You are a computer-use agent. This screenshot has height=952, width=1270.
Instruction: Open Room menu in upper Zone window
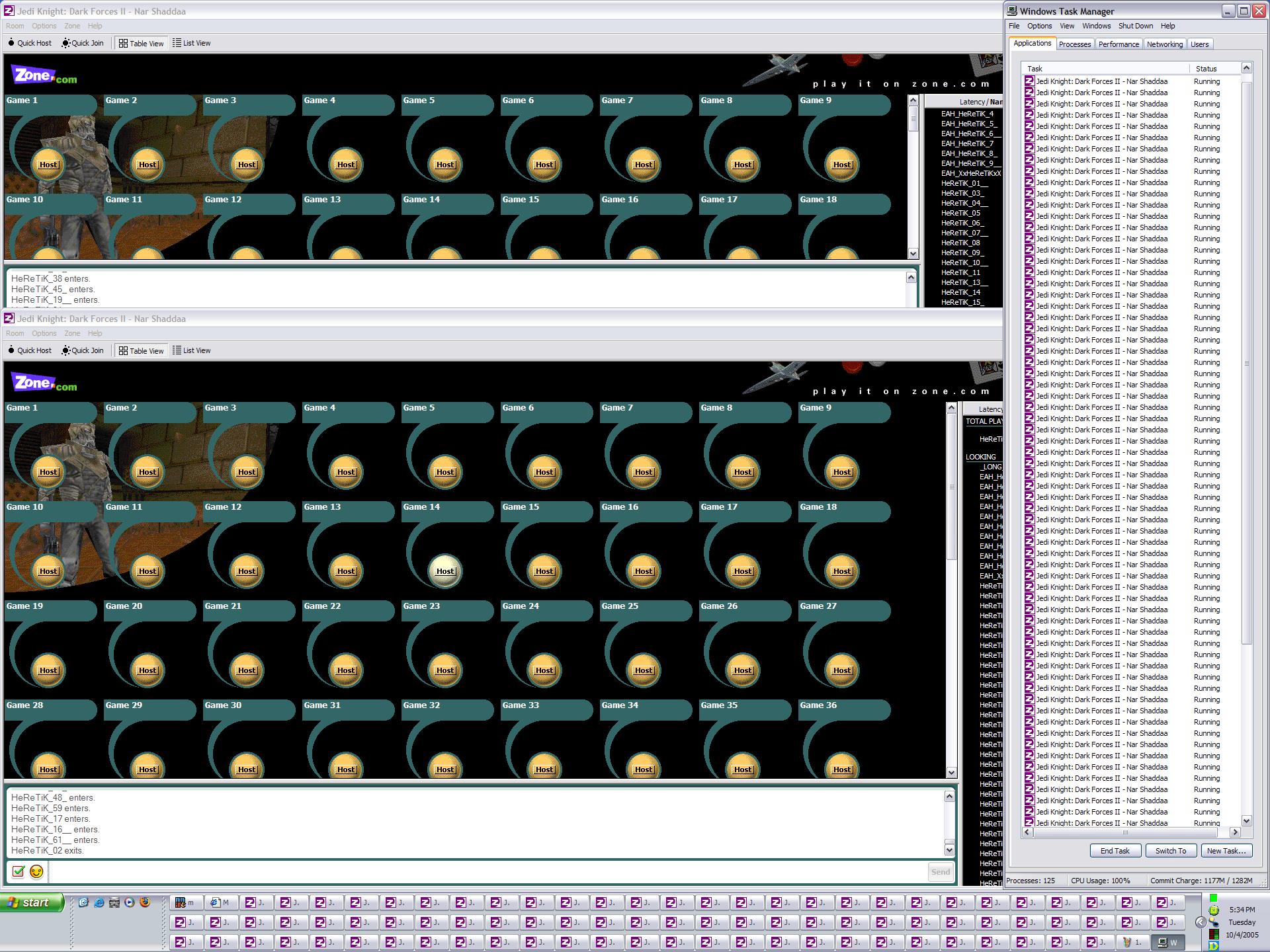[15, 26]
